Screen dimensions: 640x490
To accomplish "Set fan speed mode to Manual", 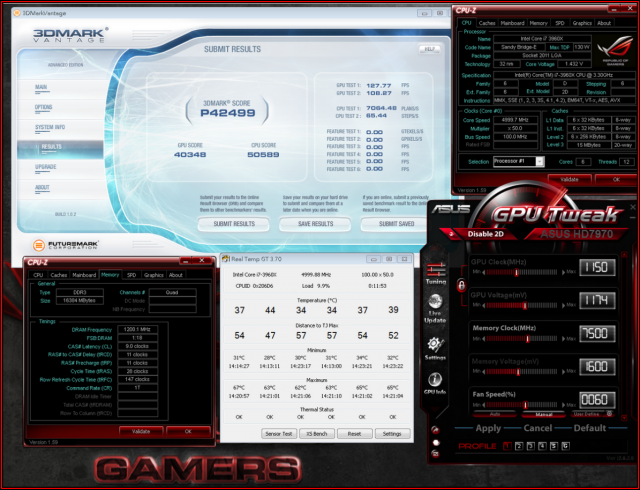I will pyautogui.click(x=544, y=414).
